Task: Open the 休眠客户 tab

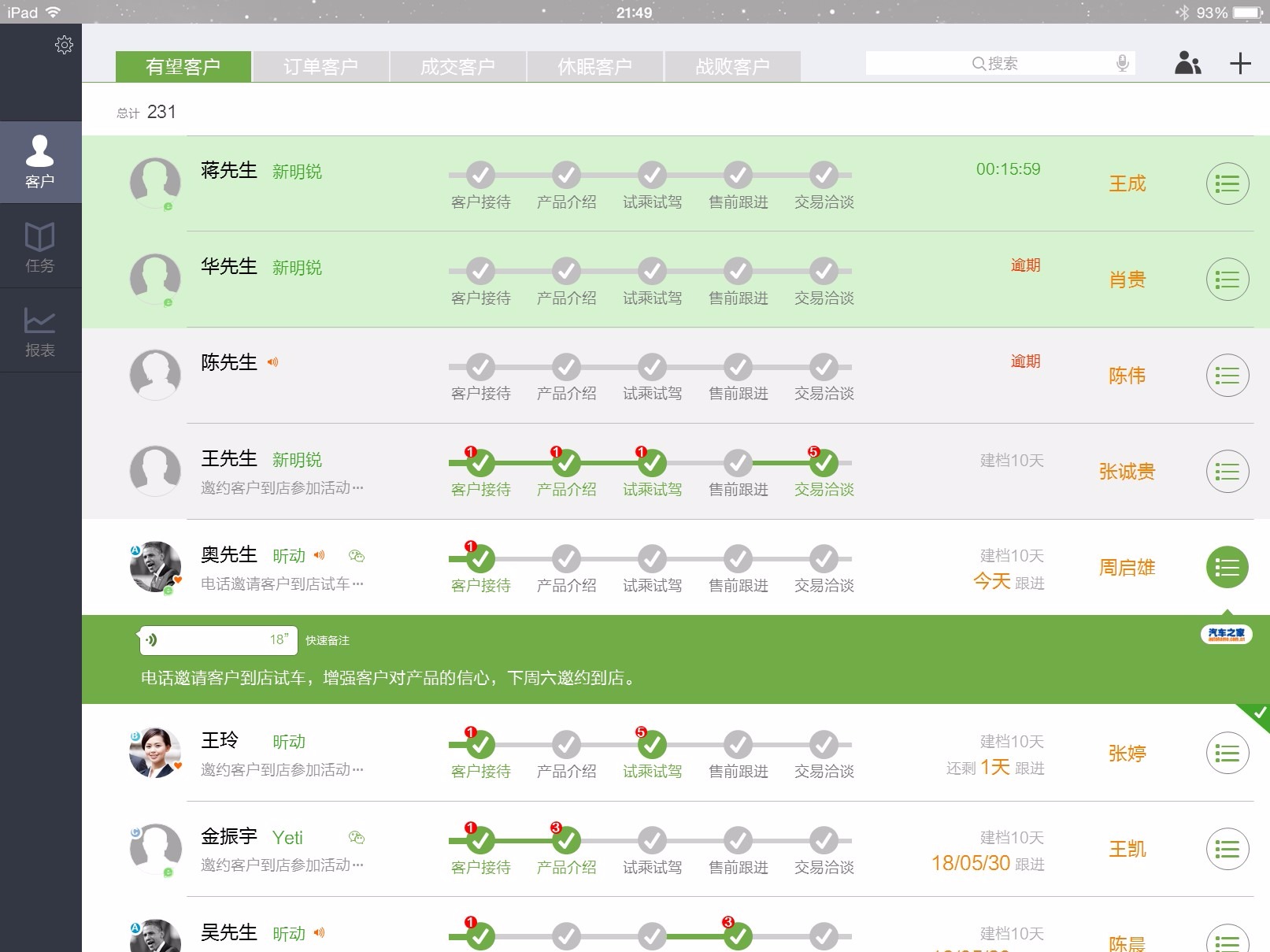Action: (x=595, y=66)
